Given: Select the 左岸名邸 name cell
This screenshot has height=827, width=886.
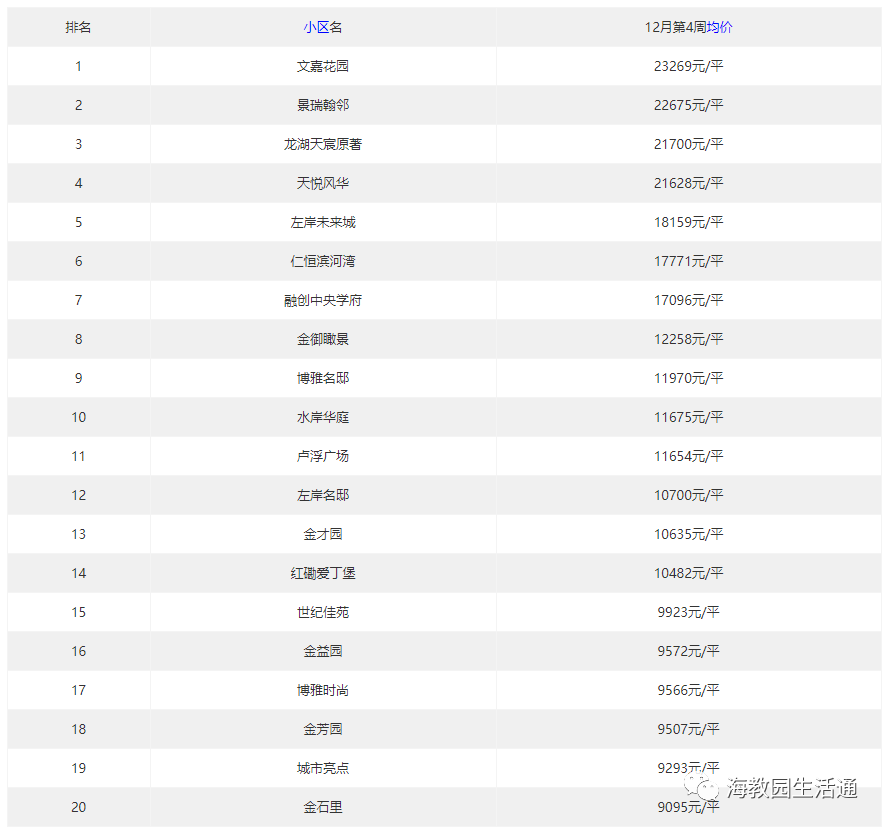Looking at the screenshot, I should pos(323,495).
